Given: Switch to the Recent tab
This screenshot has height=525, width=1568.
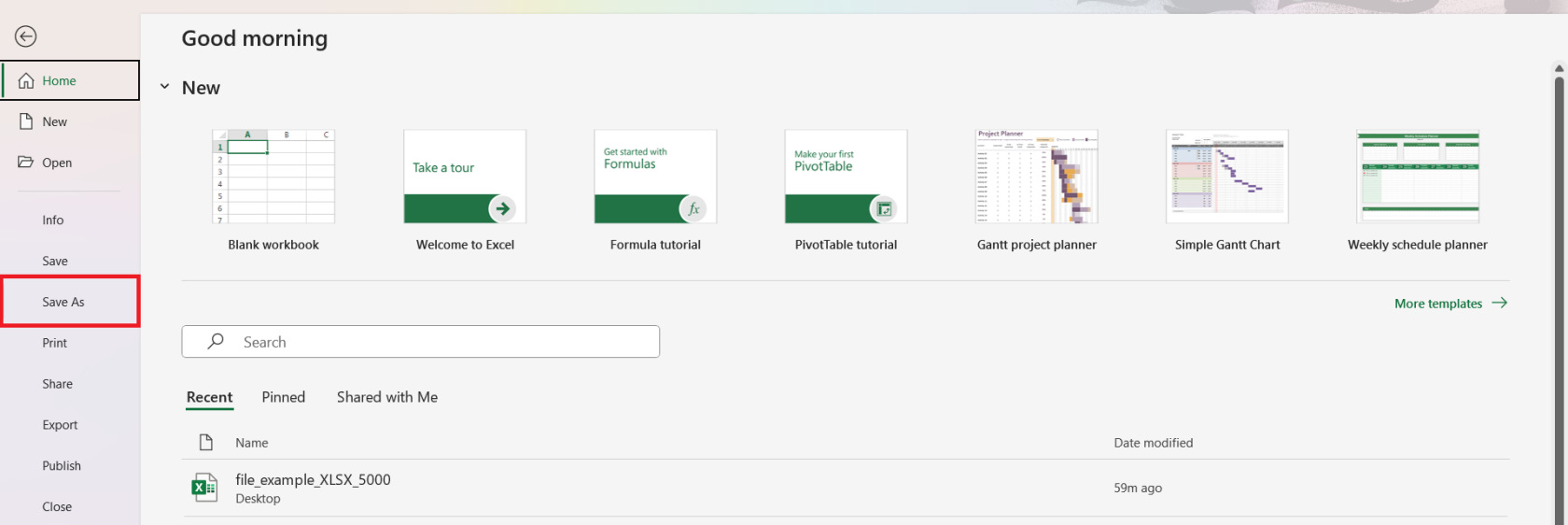Looking at the screenshot, I should pos(210,397).
